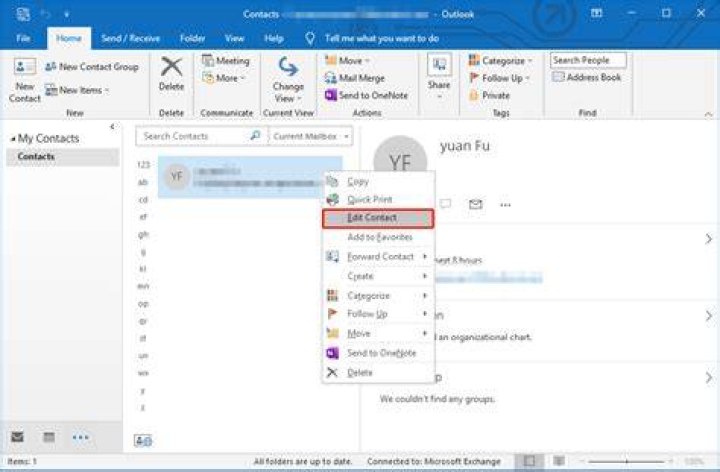
Task: Open Ribbon Display Options in title bar
Action: pos(596,13)
